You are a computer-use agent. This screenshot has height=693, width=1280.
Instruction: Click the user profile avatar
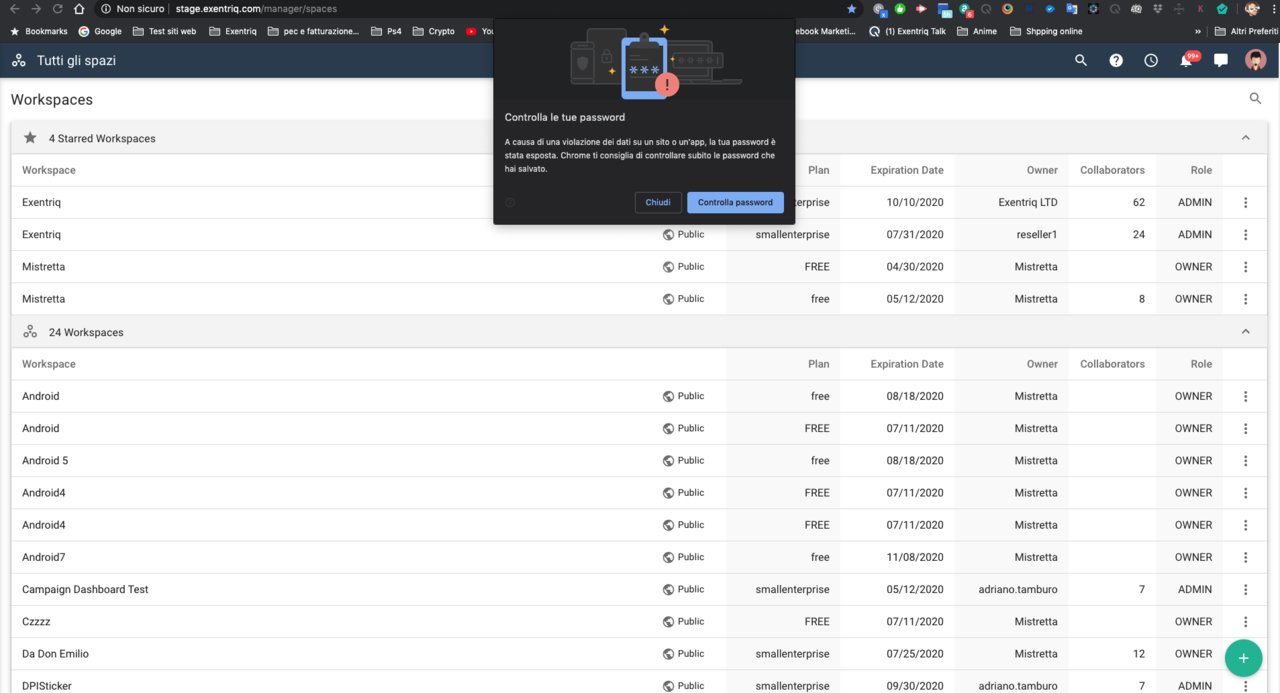pos(1255,61)
